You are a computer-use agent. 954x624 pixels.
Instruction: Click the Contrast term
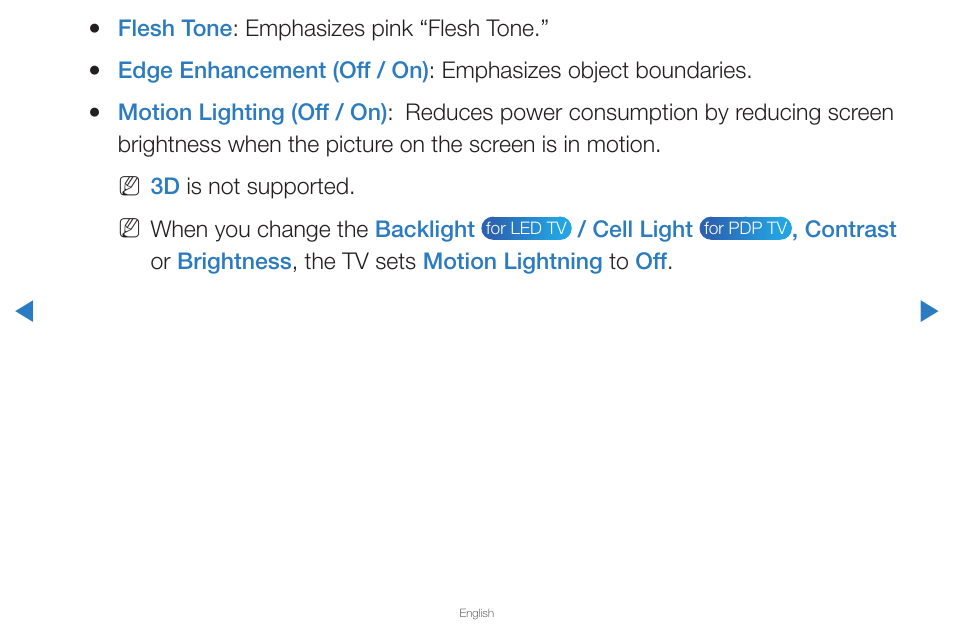(x=851, y=229)
